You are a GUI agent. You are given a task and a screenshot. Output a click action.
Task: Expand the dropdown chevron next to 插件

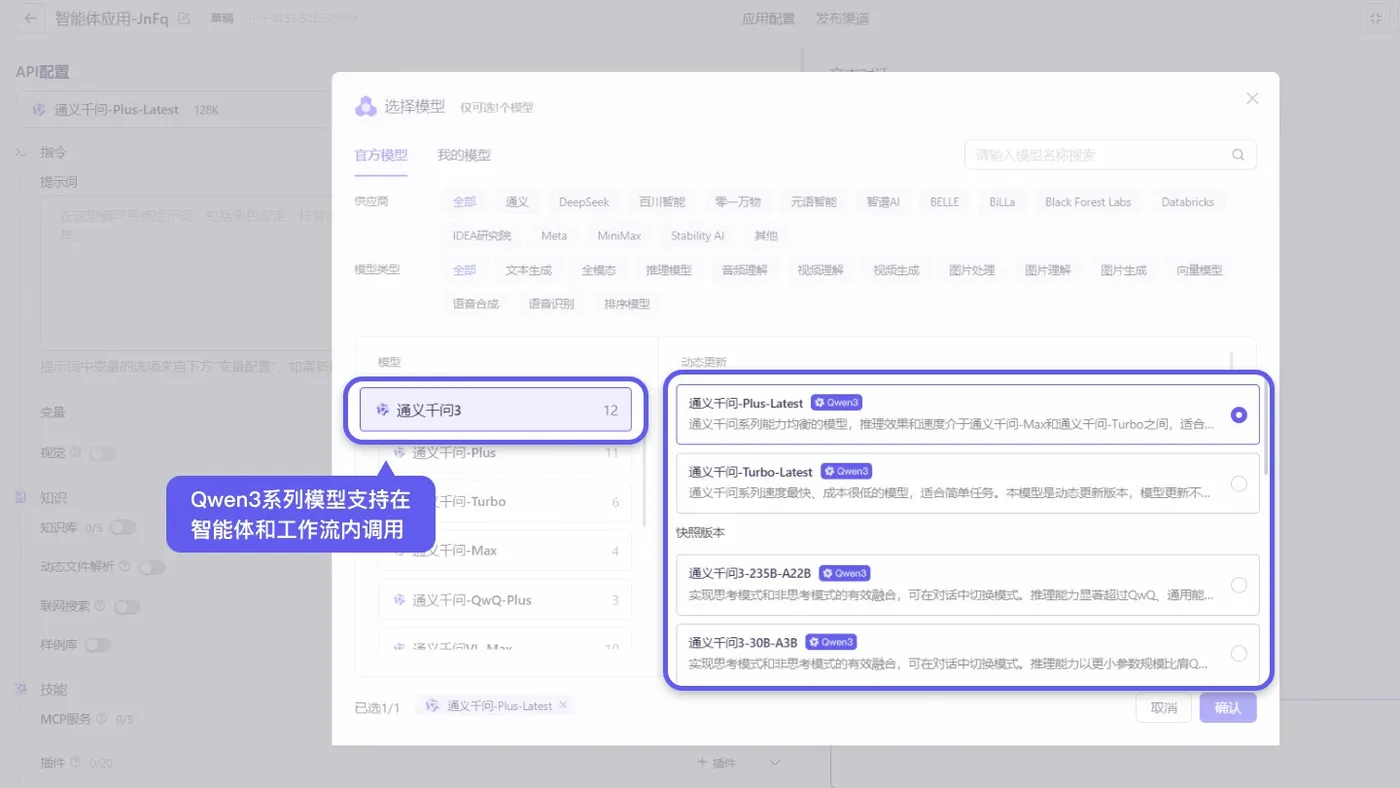point(774,763)
